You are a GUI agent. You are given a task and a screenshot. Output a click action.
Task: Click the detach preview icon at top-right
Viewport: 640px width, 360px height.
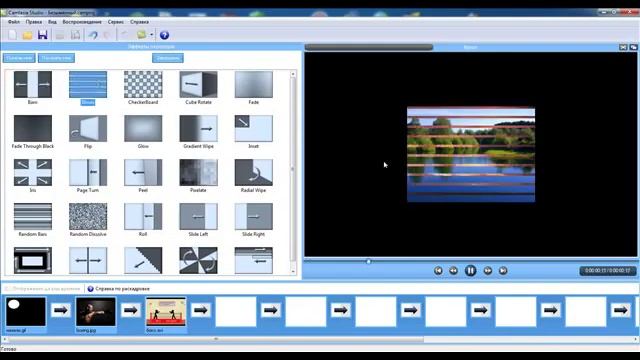[x=633, y=47]
